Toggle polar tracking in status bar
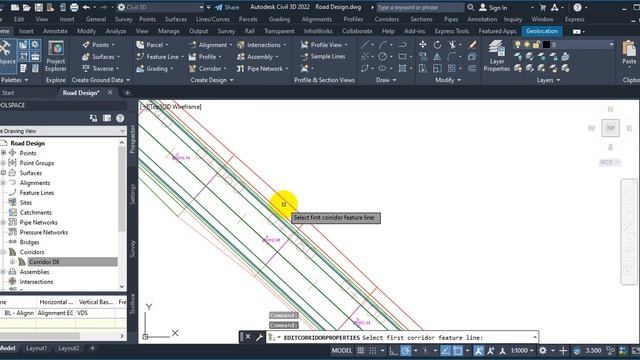 tap(405, 350)
